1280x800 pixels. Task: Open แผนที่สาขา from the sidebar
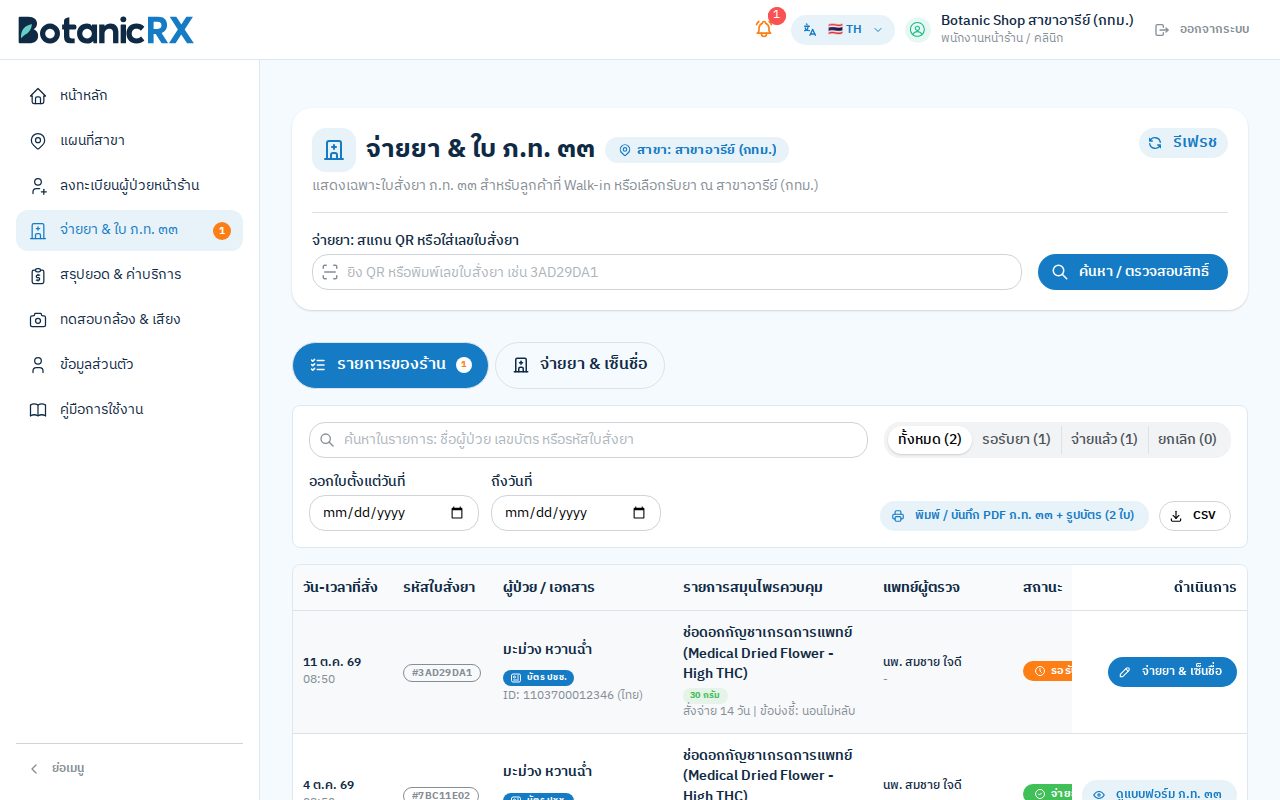[129, 141]
